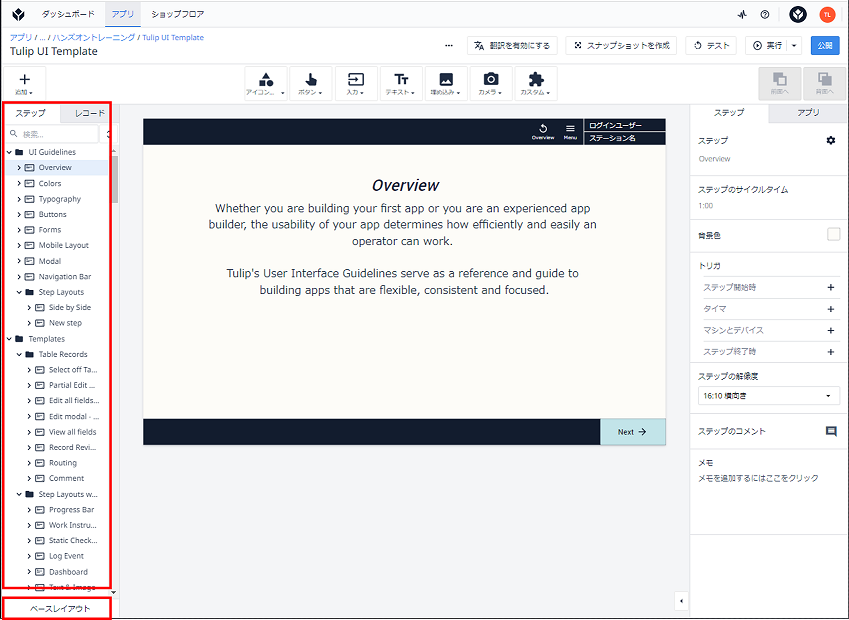This screenshot has height=620, width=849.
Task: Expand the Typography step
Action: click(19, 199)
